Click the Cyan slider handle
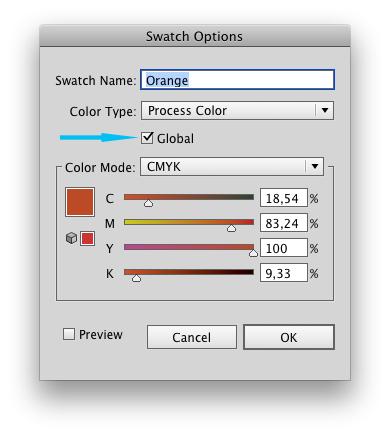 (x=148, y=203)
